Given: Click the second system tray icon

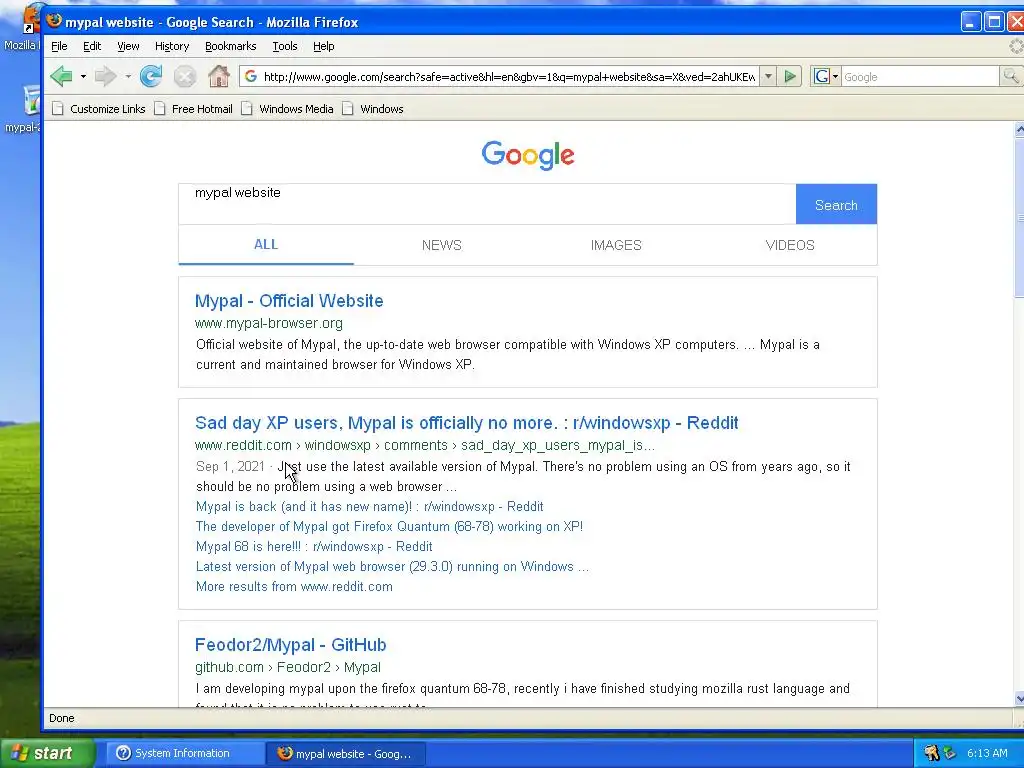Looking at the screenshot, I should pyautogui.click(x=950, y=753).
